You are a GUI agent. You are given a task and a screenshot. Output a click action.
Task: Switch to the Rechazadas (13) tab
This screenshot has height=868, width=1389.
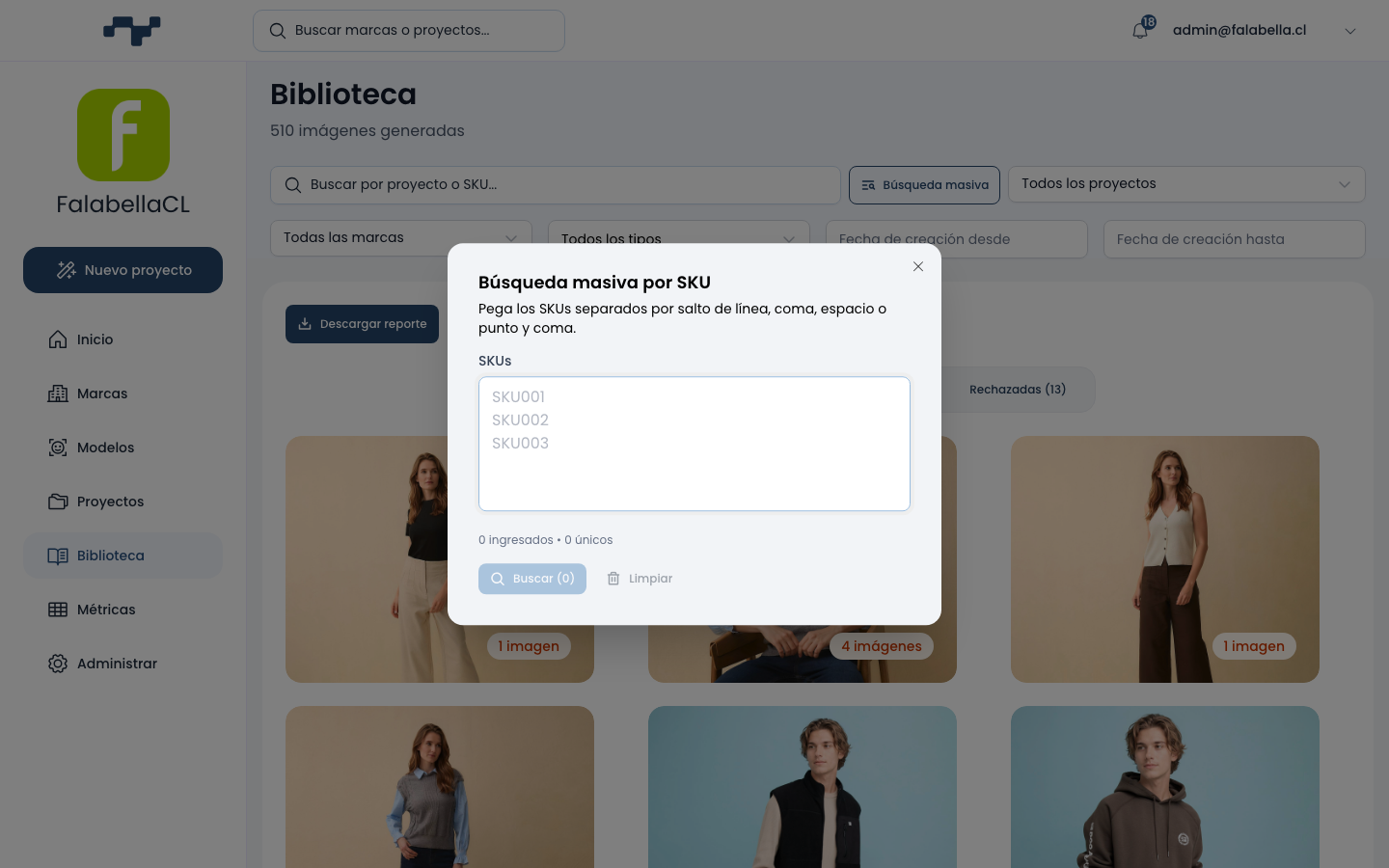point(1018,390)
